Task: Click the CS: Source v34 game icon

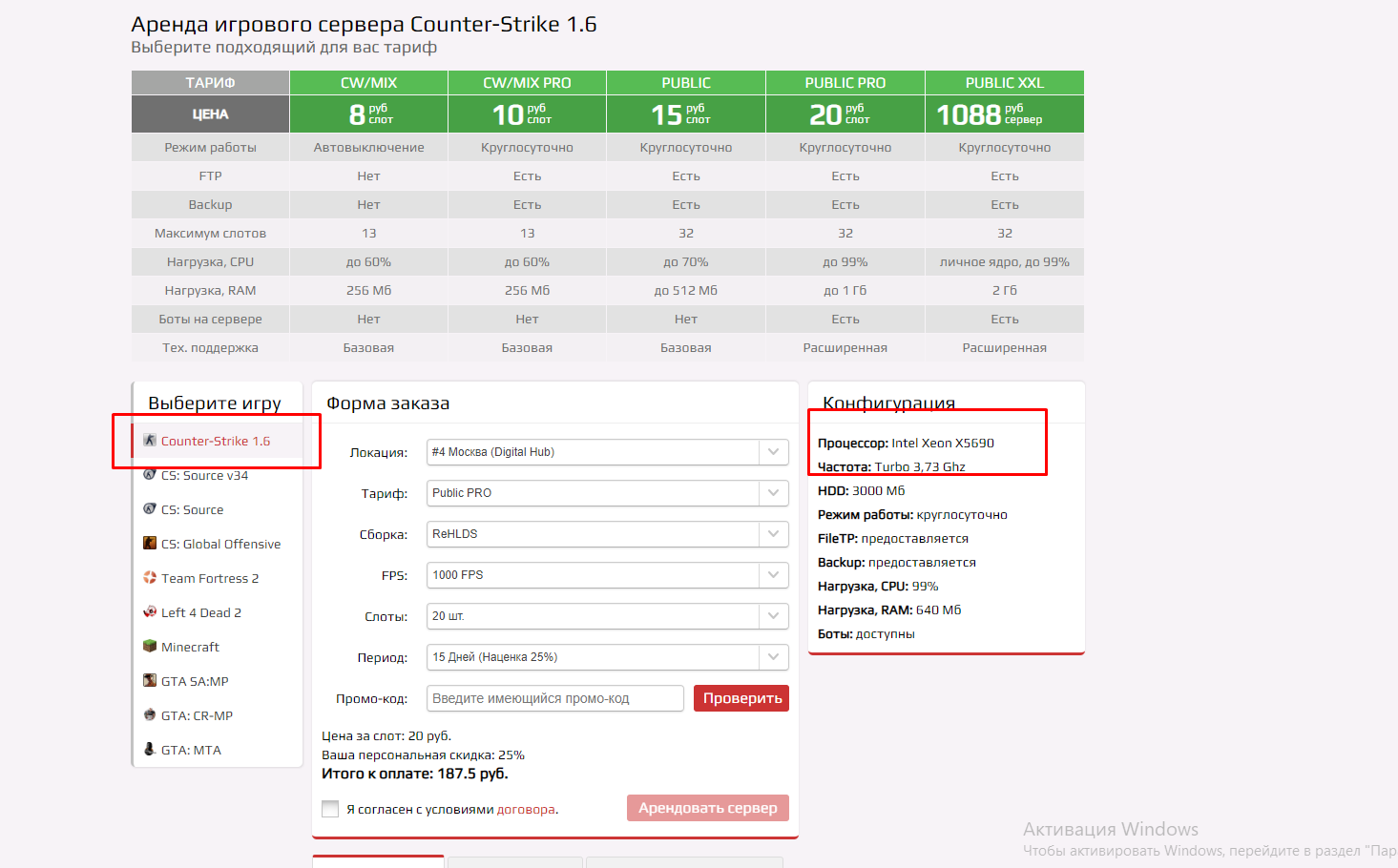Action: tap(150, 474)
